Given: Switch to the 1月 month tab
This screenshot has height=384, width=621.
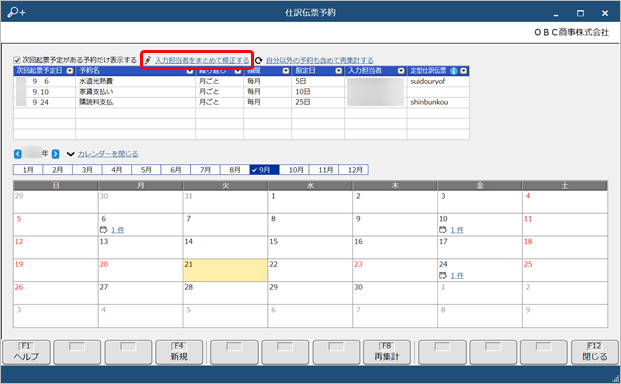Looking at the screenshot, I should pyautogui.click(x=28, y=170).
